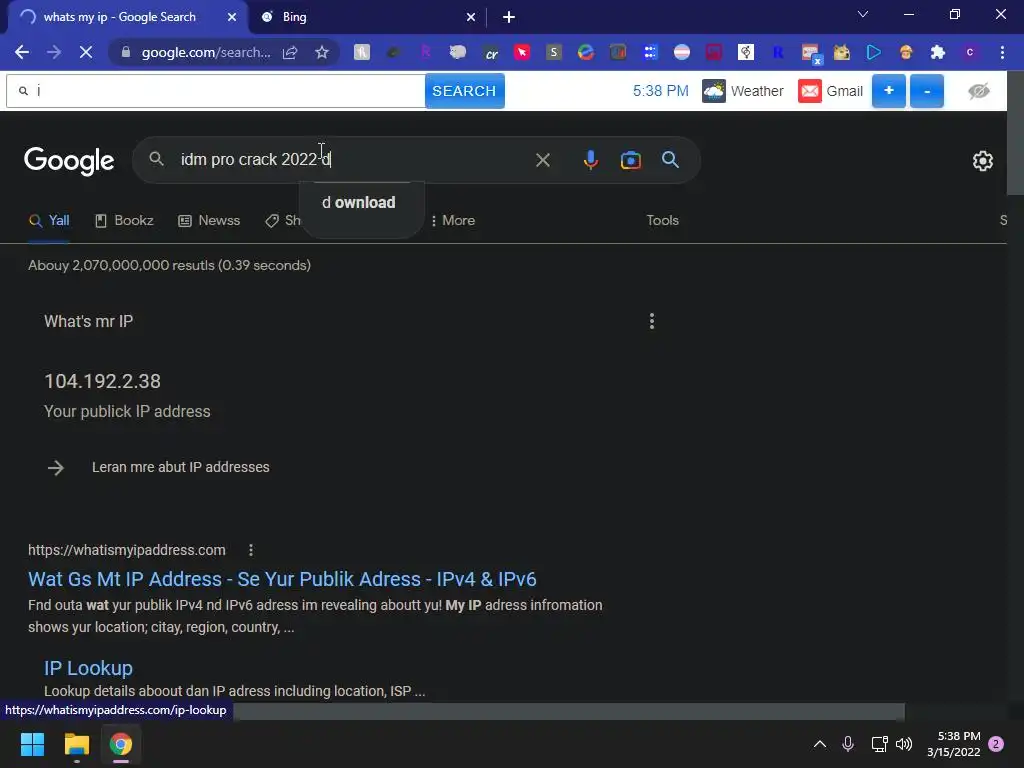This screenshot has height=768, width=1024.
Task: Close the Bing tab
Action: point(471,17)
